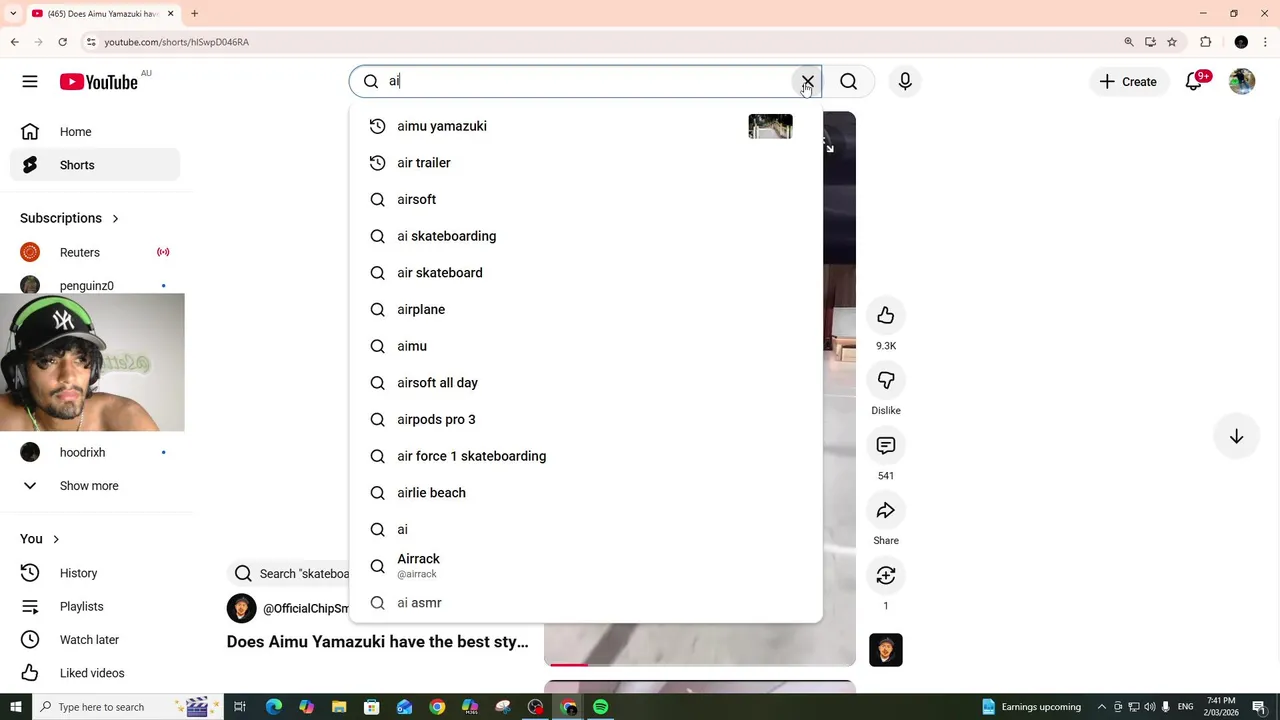Open History in the sidebar
1280x720 pixels.
95,573
